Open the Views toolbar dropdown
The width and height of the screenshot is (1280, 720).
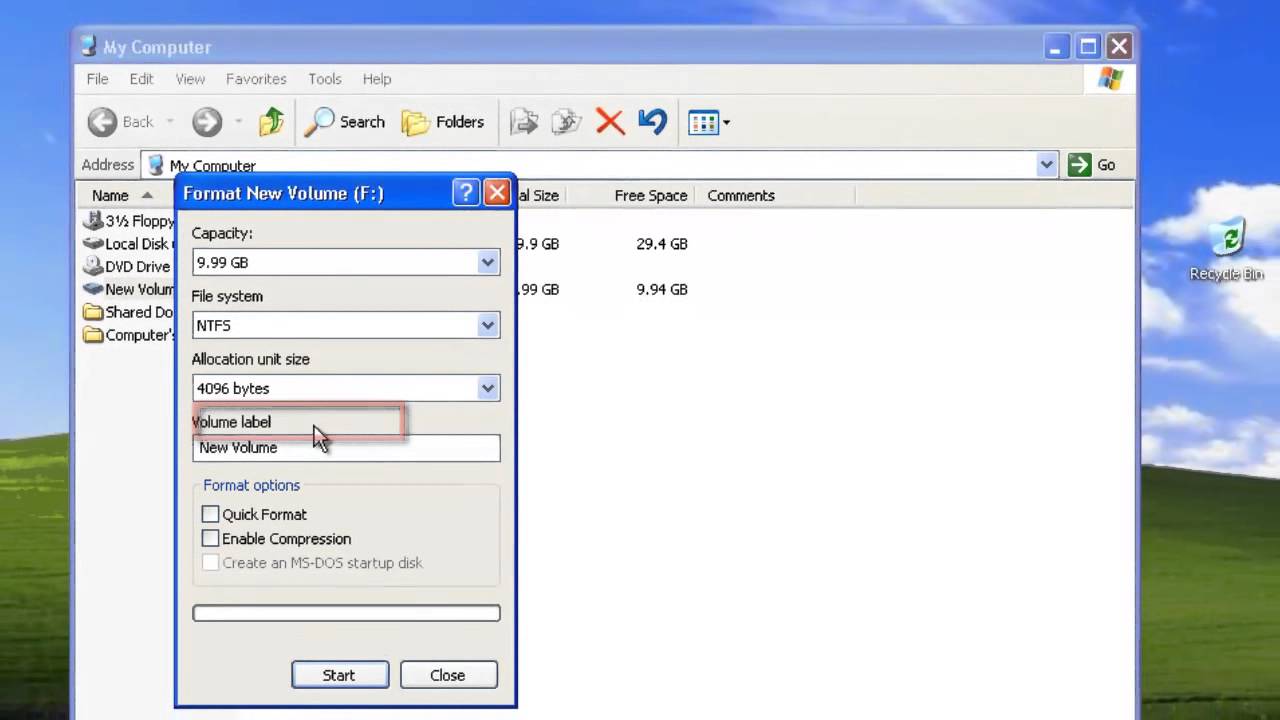709,122
